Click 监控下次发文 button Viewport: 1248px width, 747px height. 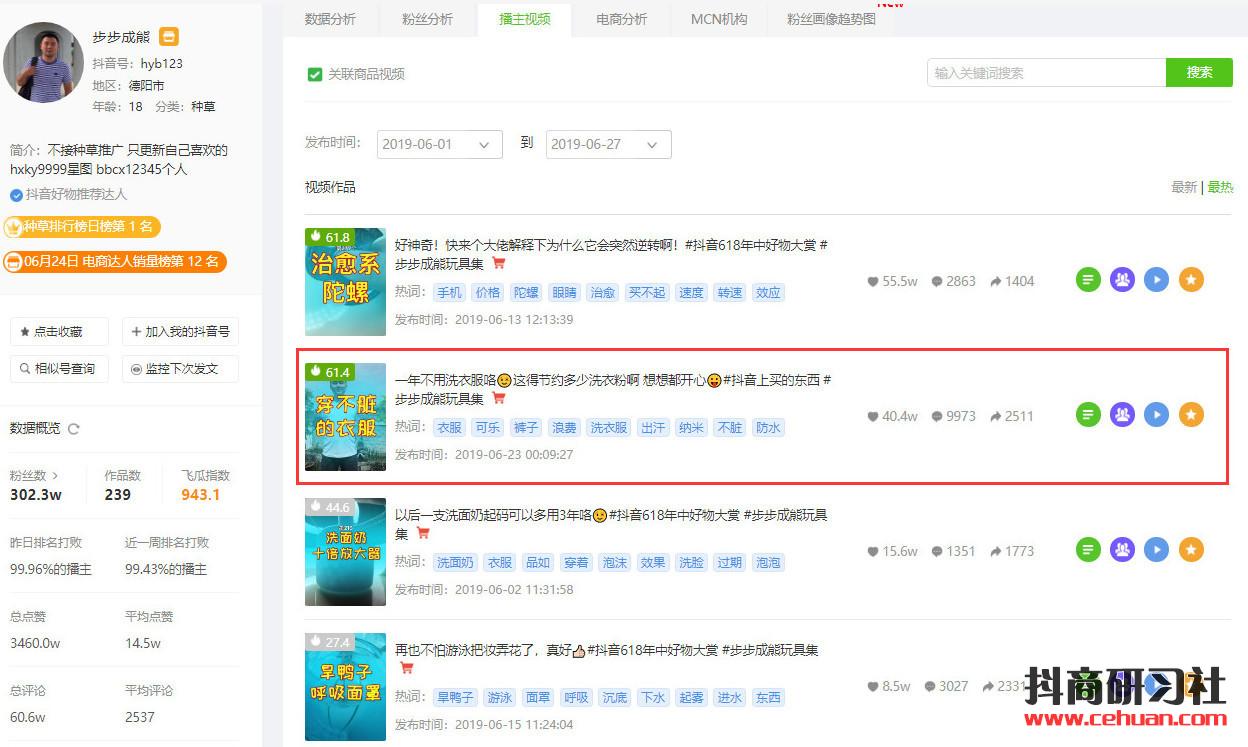(x=181, y=369)
